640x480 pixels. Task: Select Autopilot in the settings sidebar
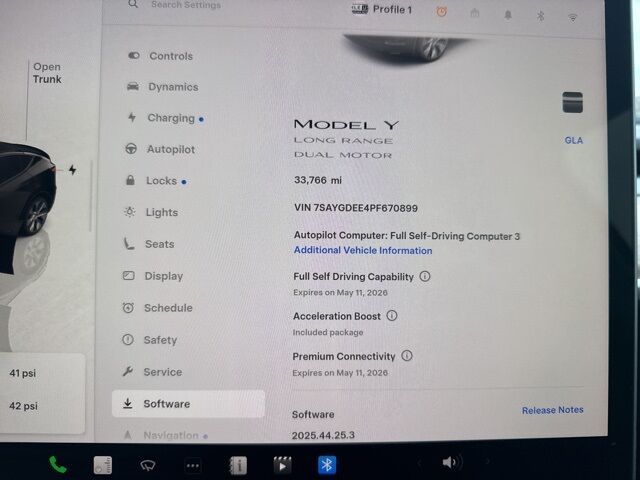pos(170,149)
